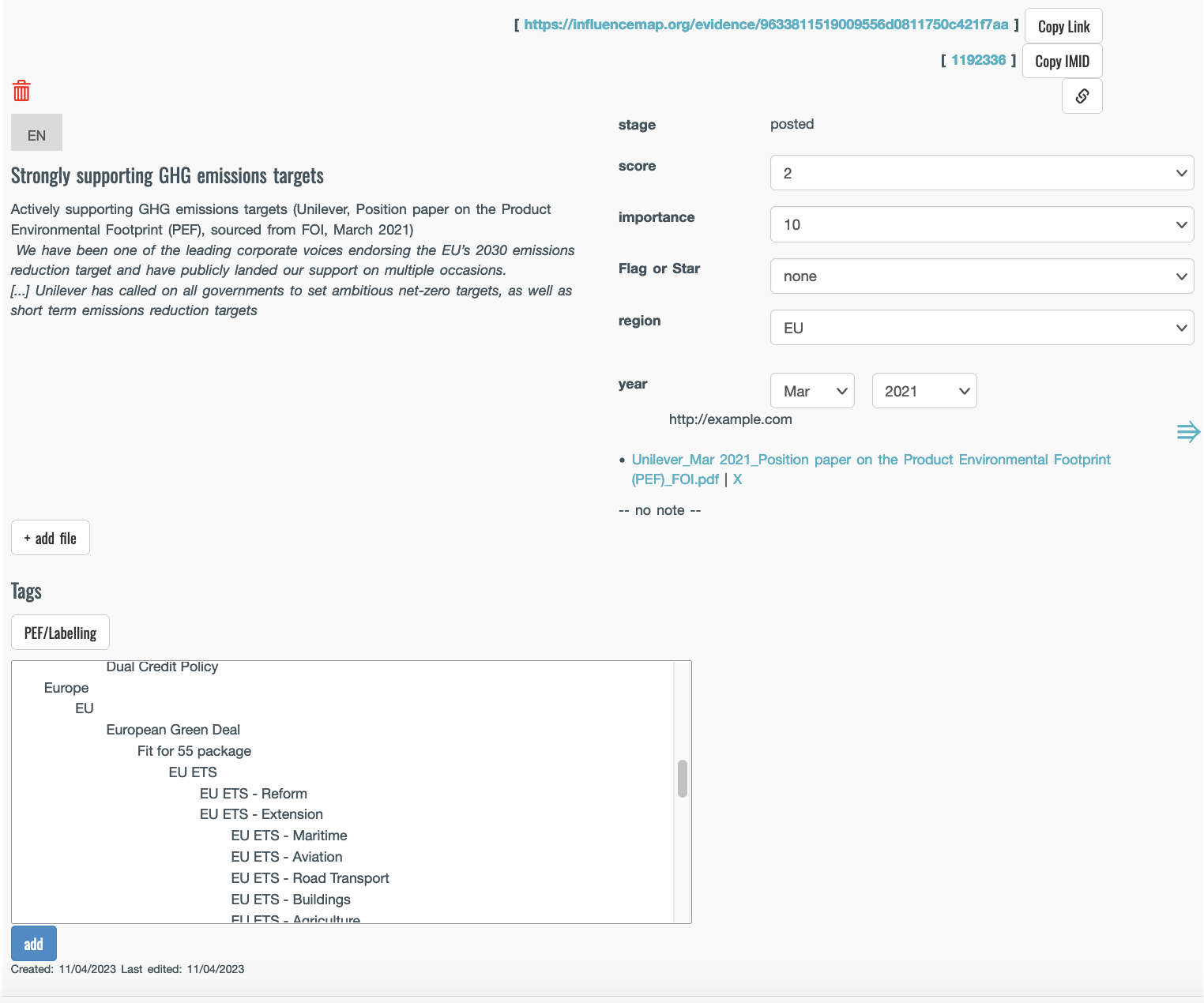Select EU ETS - Buildings tag

click(291, 900)
